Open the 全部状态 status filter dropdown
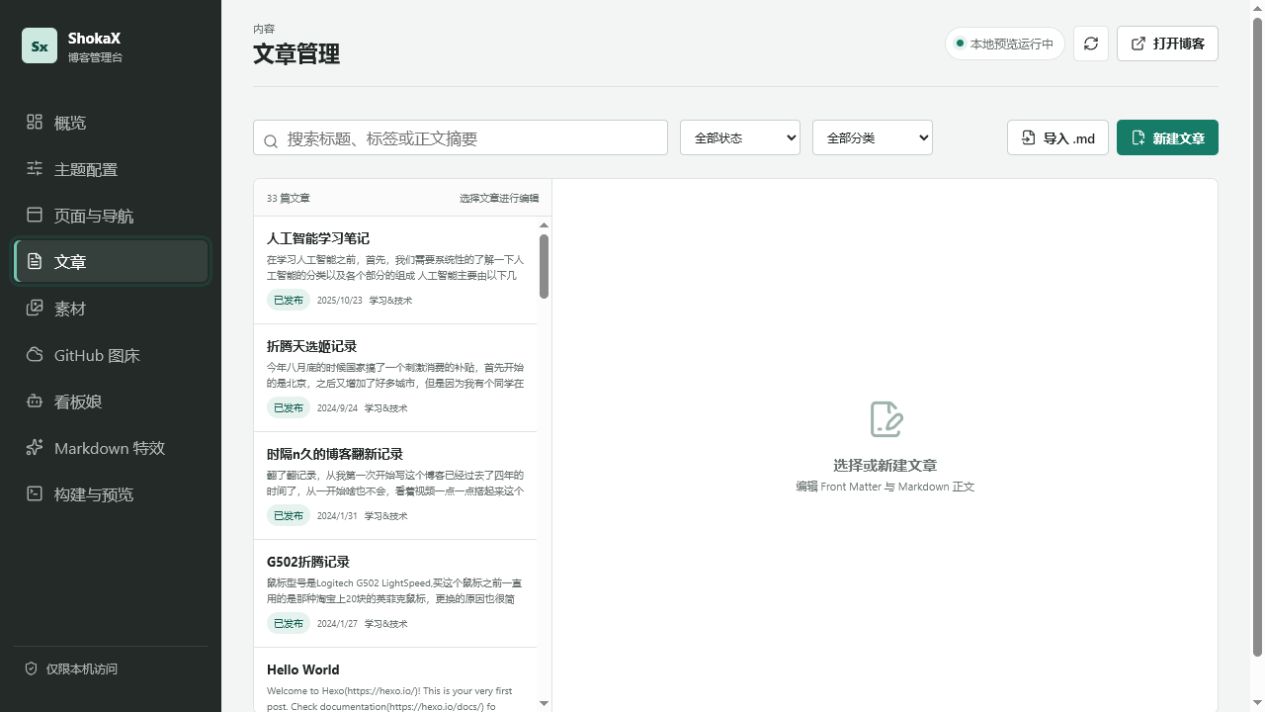The width and height of the screenshot is (1265, 712). (x=740, y=138)
